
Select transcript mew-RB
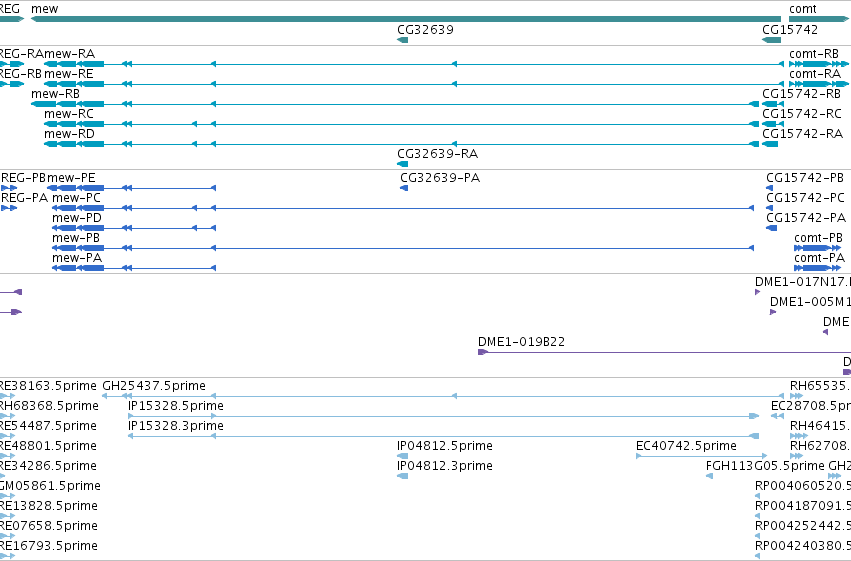395,104
